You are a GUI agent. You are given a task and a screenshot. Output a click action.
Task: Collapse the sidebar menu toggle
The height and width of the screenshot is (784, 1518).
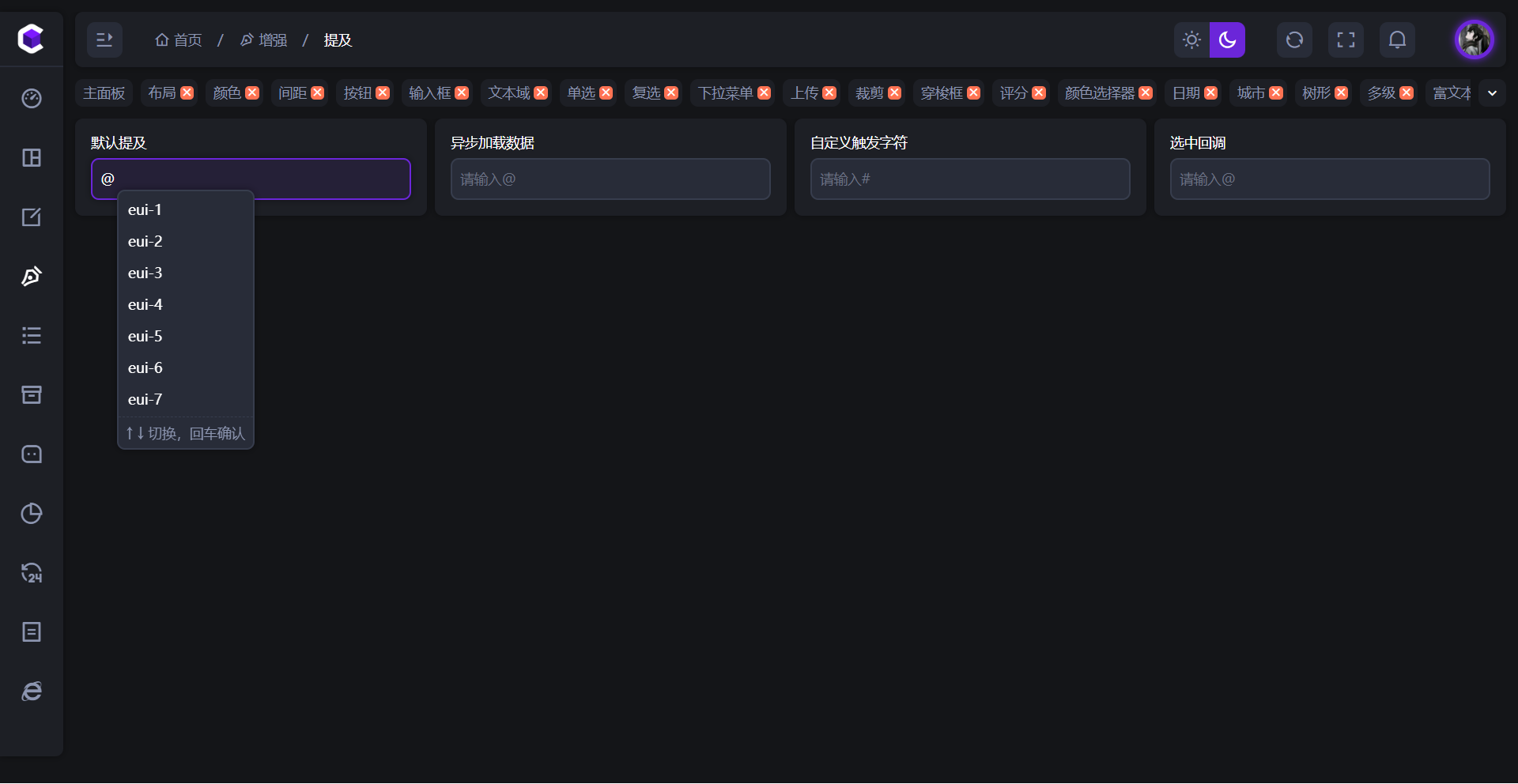[104, 40]
